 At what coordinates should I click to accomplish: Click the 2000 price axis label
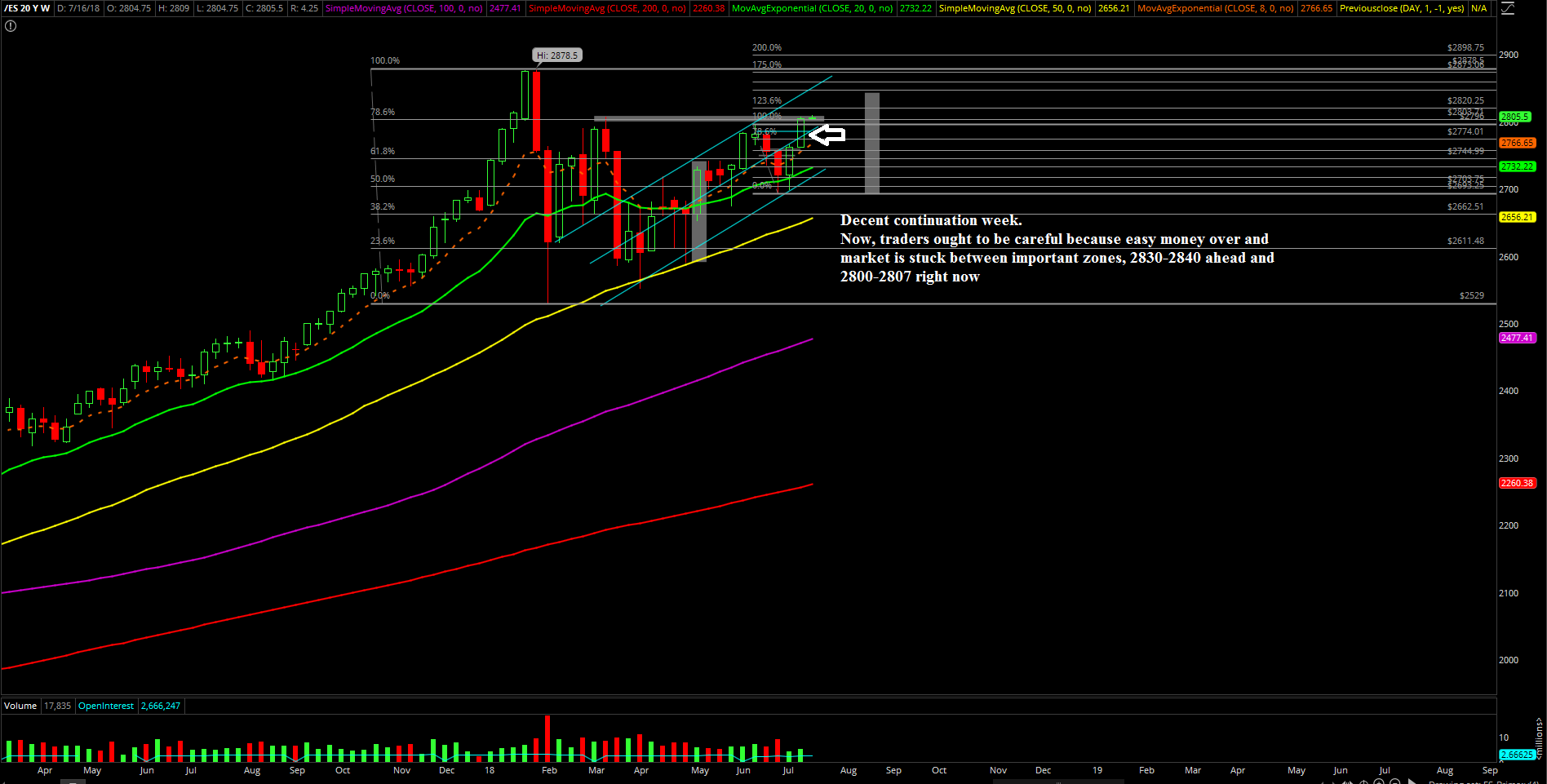(x=1509, y=660)
